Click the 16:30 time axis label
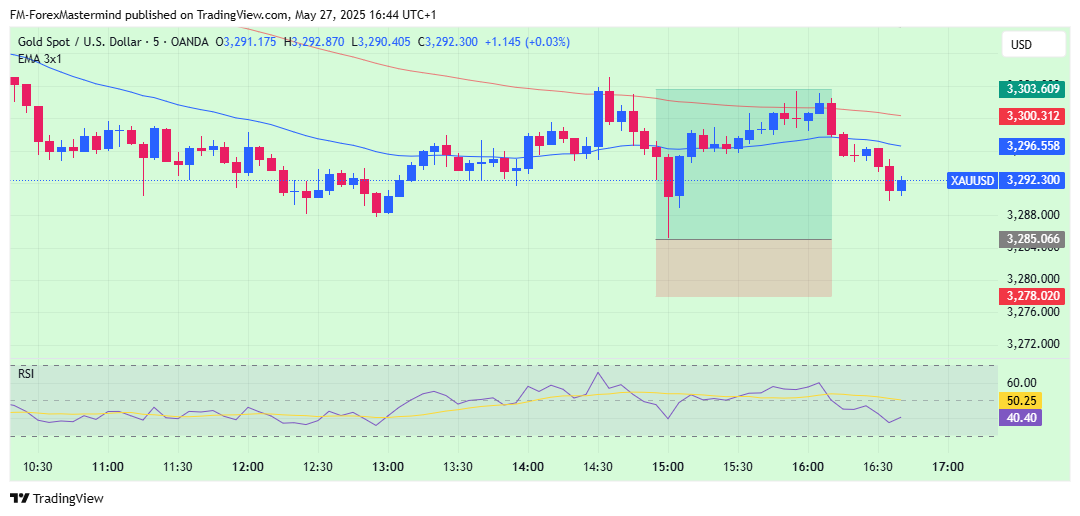The image size is (1080, 516). pyautogui.click(x=878, y=466)
